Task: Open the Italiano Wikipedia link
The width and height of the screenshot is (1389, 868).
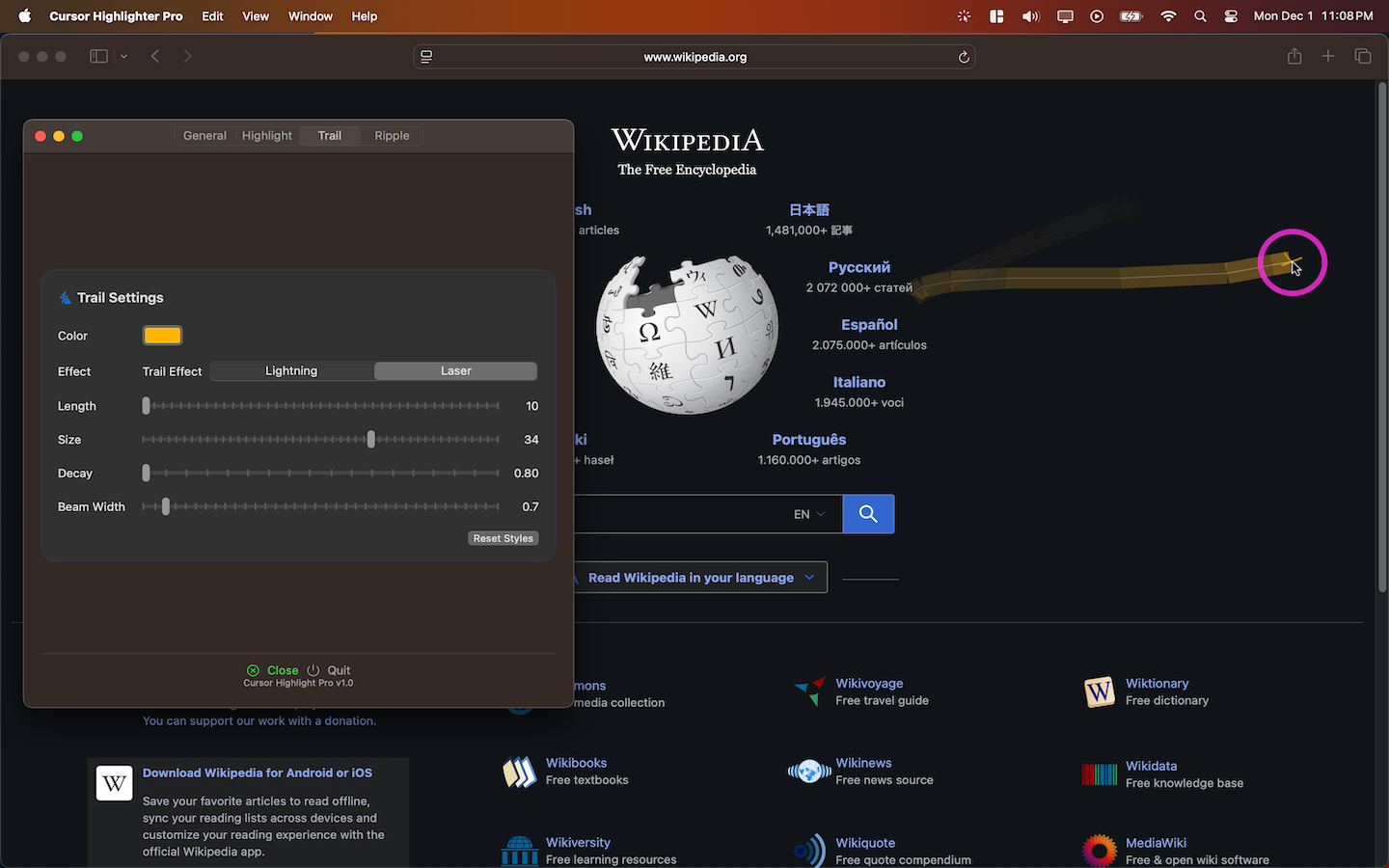Action: tap(859, 382)
